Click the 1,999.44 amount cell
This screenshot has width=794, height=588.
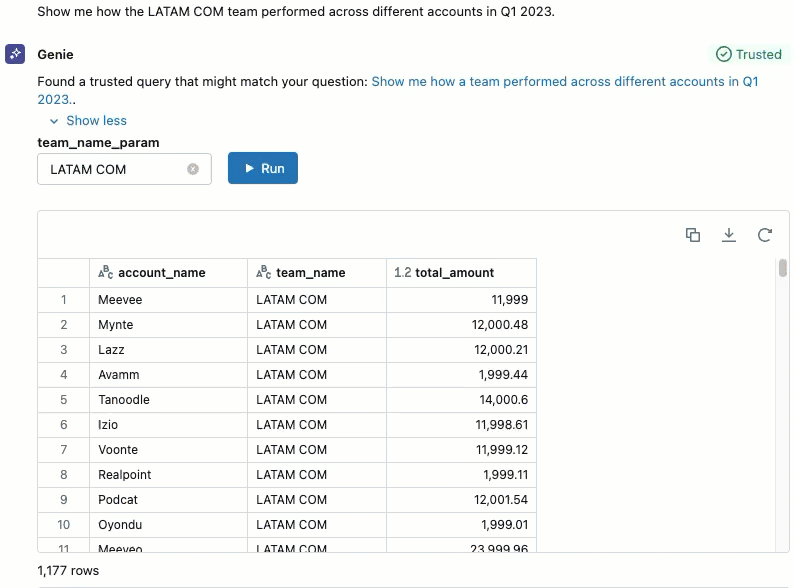[461, 375]
